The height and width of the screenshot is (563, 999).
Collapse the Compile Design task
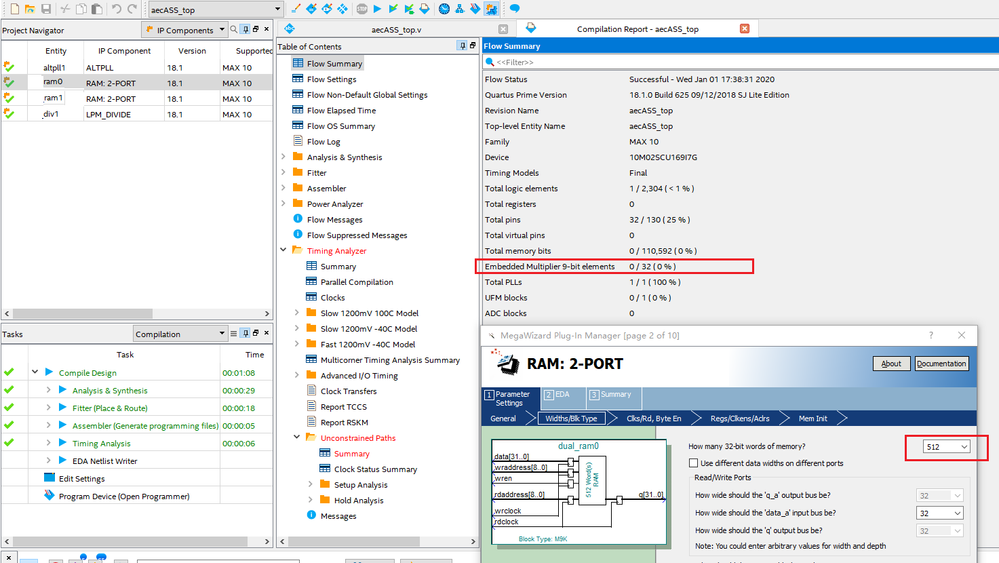click(x=35, y=372)
